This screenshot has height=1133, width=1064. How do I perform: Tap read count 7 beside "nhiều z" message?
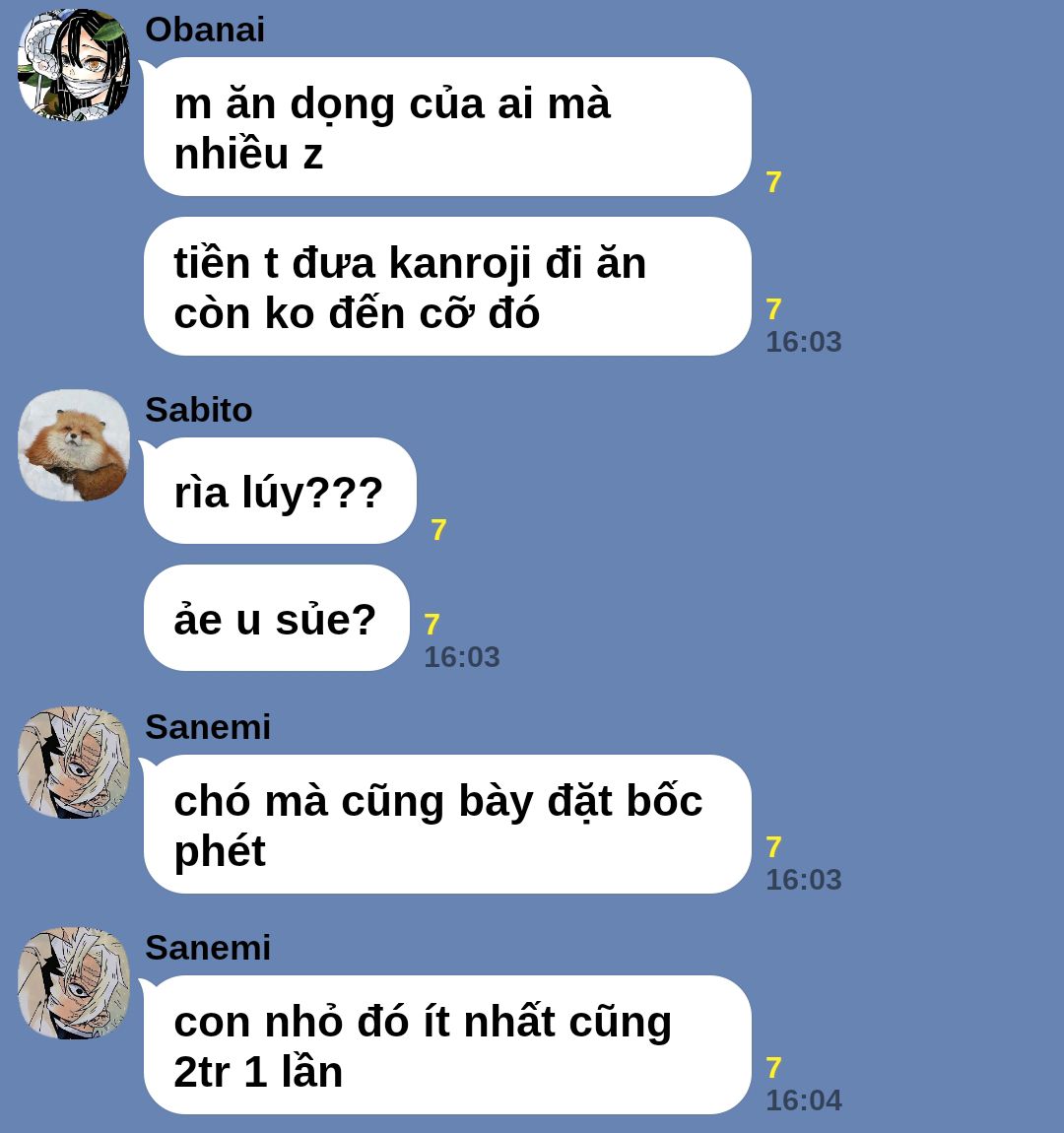coord(773,182)
